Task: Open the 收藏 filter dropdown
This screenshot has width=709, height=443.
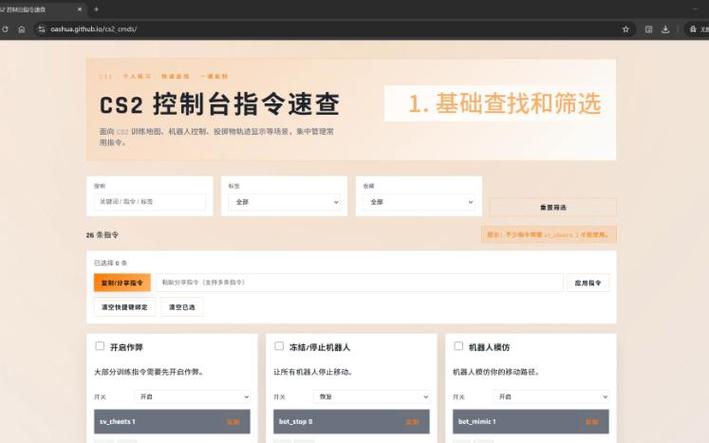Action: pyautogui.click(x=419, y=202)
